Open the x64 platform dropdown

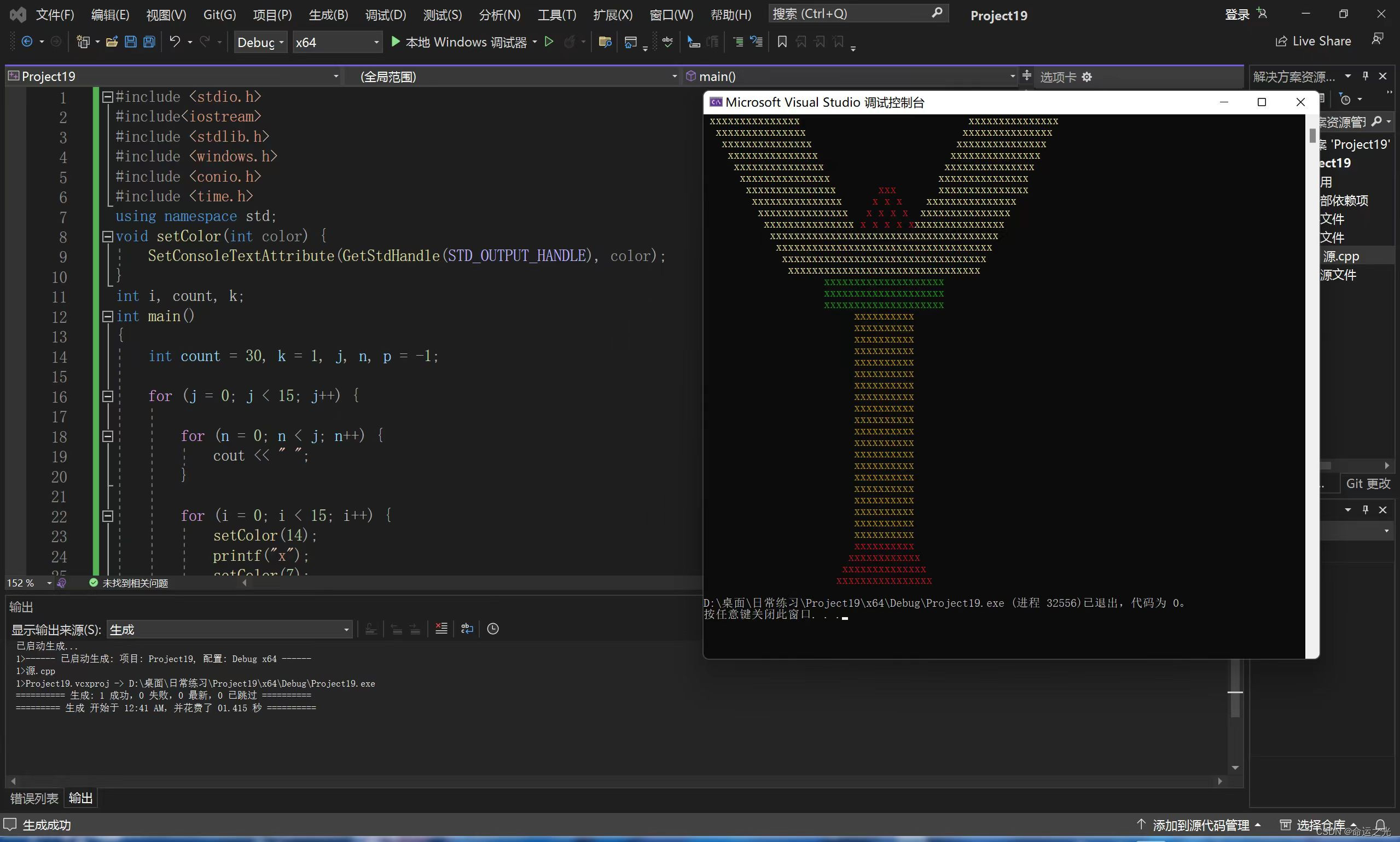click(x=338, y=43)
